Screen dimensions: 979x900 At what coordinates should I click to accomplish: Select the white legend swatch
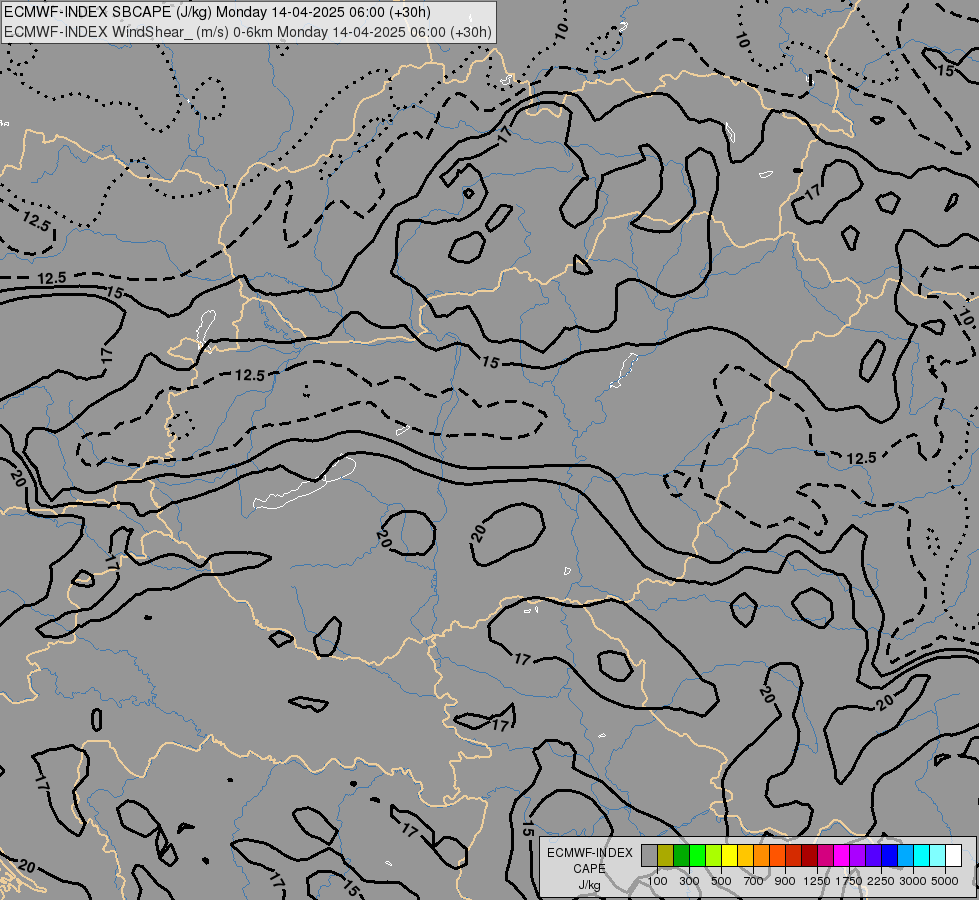(953, 855)
